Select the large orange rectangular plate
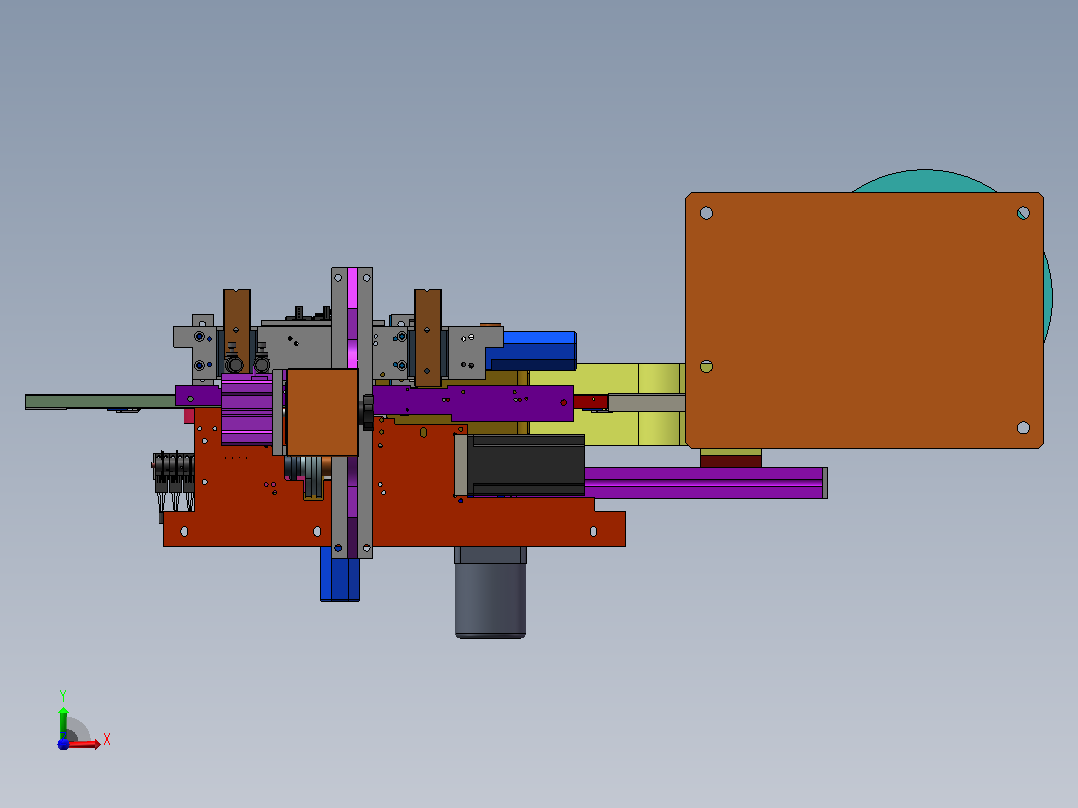Viewport: 1078px width, 808px height. 864,320
